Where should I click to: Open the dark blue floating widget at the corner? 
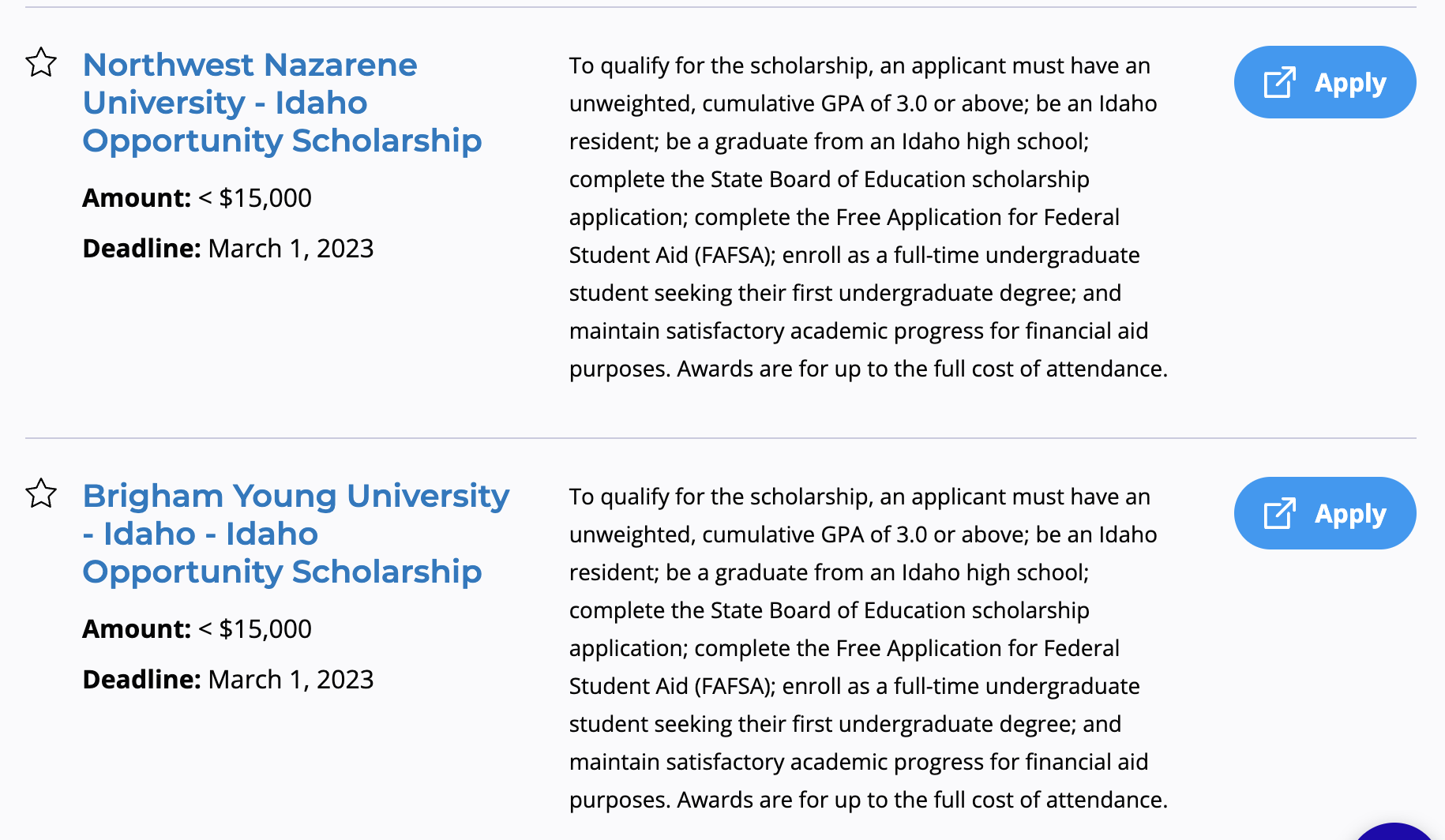click(x=1396, y=832)
